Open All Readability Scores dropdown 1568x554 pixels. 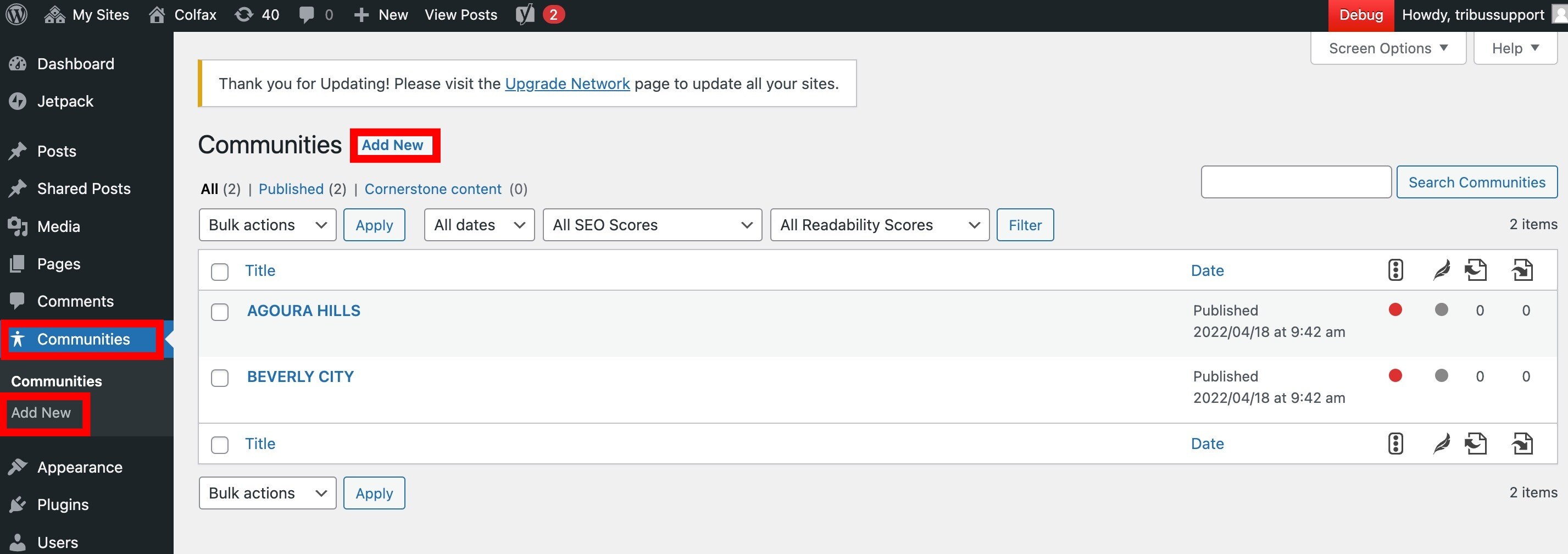880,225
